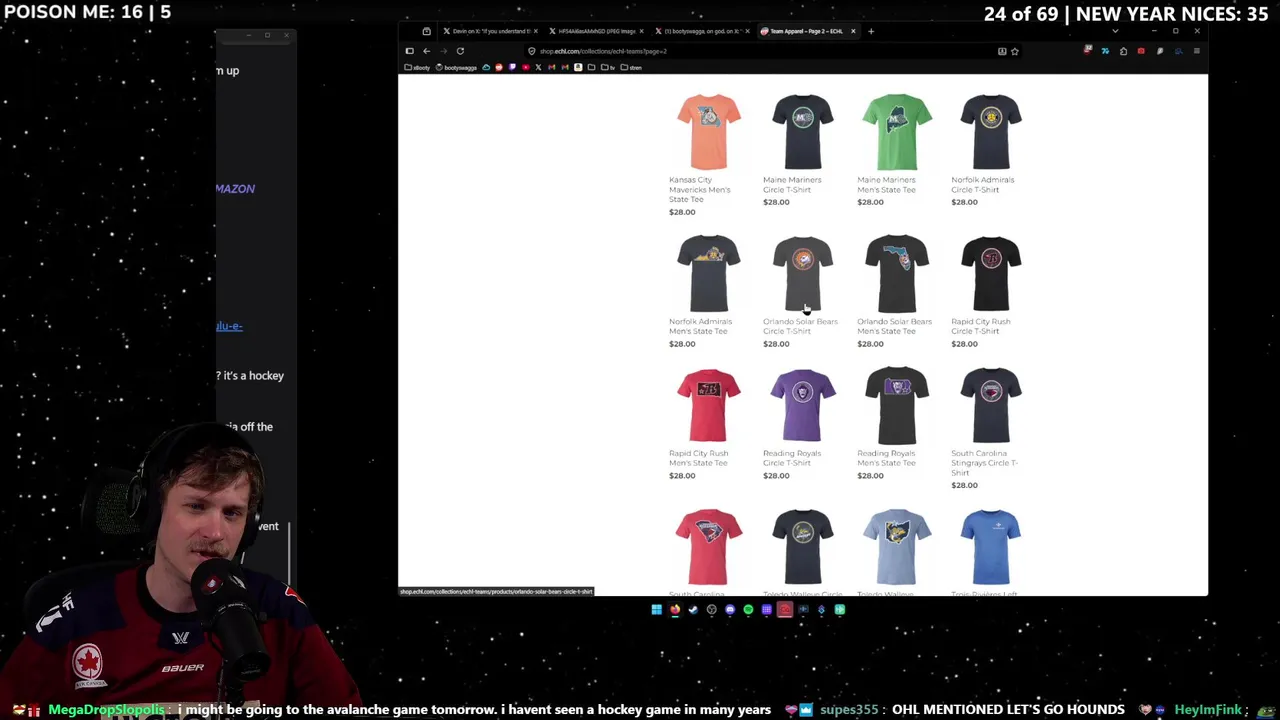Open Maine Mariners Circle T-Shirt link
The width and height of the screenshot is (1280, 720).
792,185
